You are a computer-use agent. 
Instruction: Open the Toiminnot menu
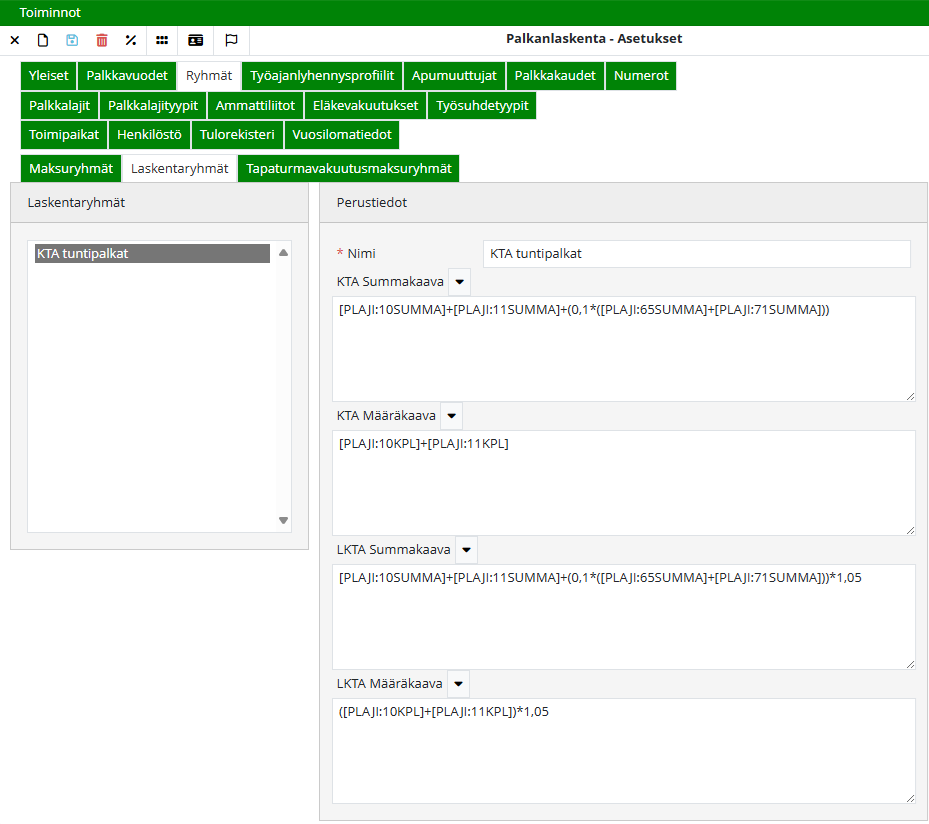tap(50, 13)
